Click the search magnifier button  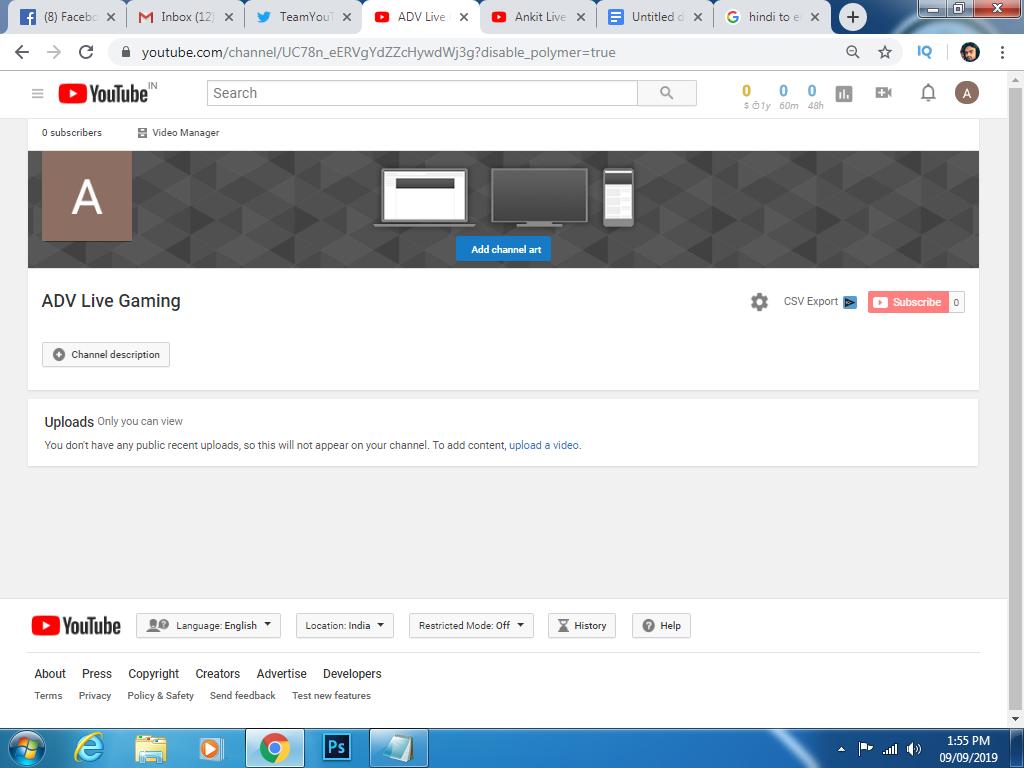(x=667, y=93)
